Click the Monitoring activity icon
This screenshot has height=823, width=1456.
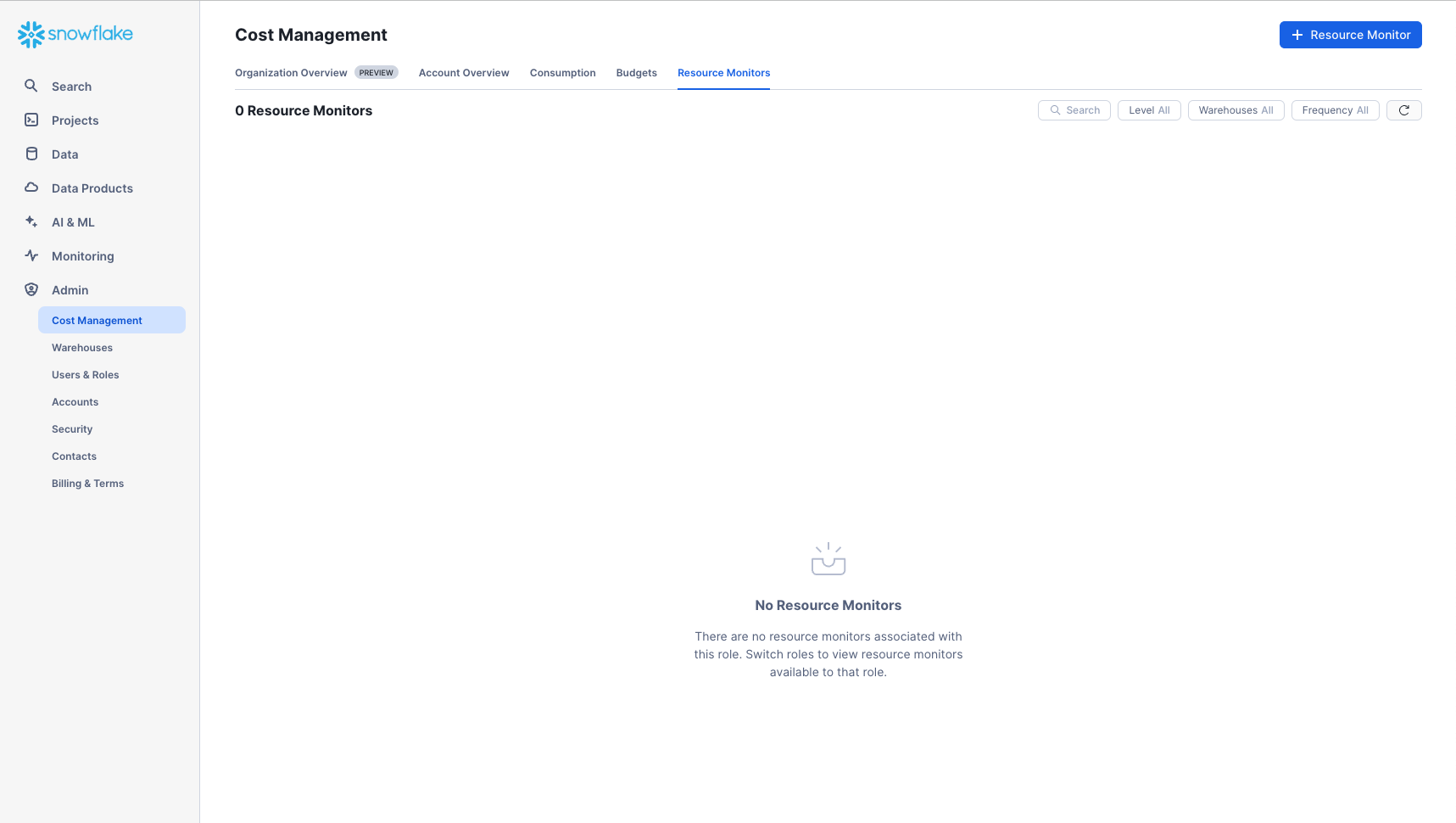click(x=31, y=255)
